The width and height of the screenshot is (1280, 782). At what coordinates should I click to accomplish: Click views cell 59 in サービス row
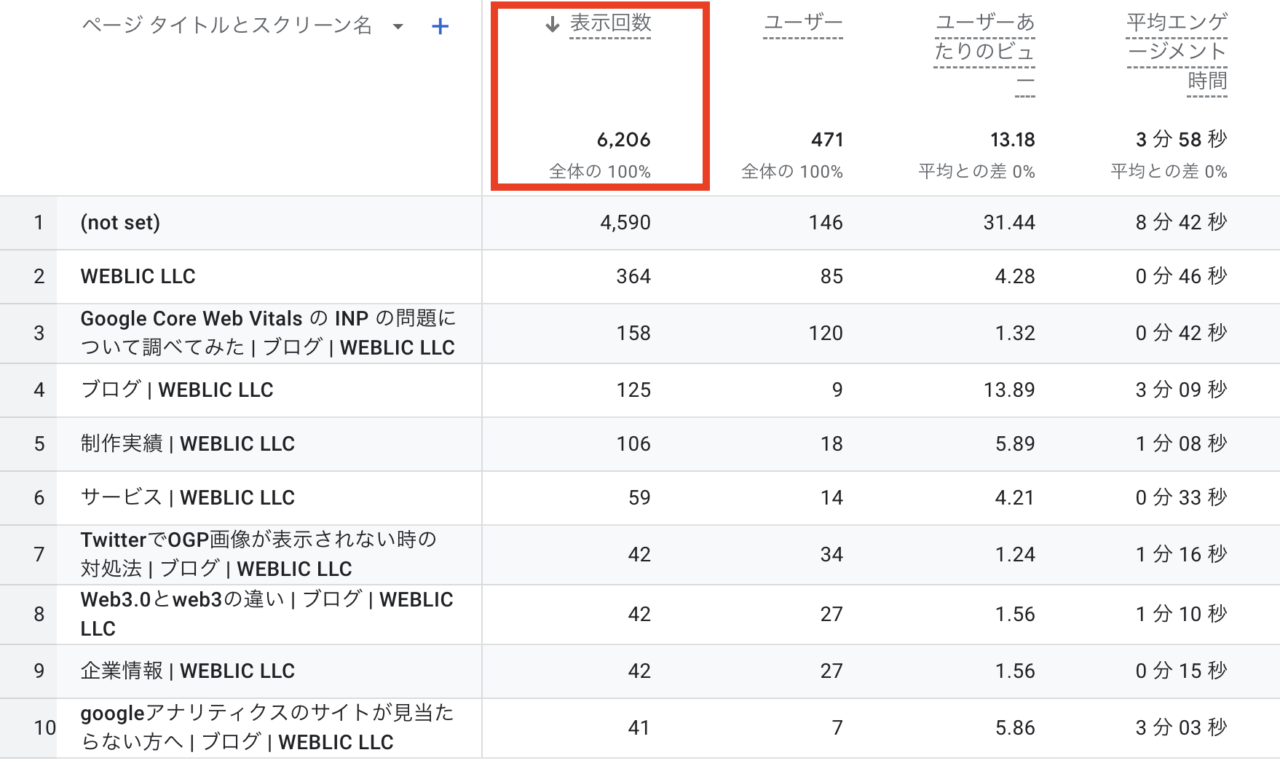click(639, 498)
